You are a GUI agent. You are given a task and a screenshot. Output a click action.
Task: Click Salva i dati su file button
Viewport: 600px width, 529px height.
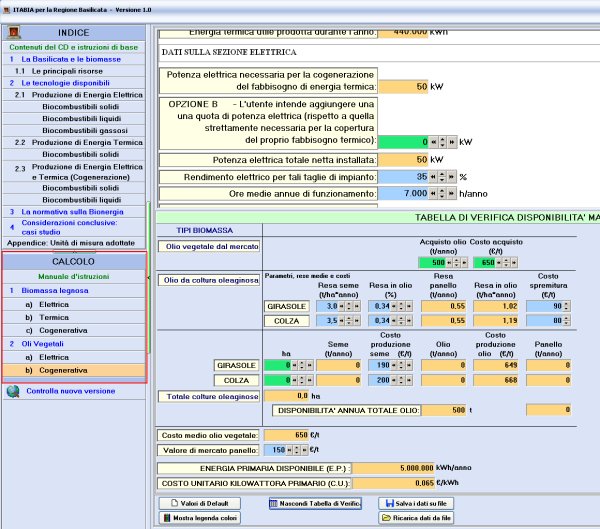[416, 503]
